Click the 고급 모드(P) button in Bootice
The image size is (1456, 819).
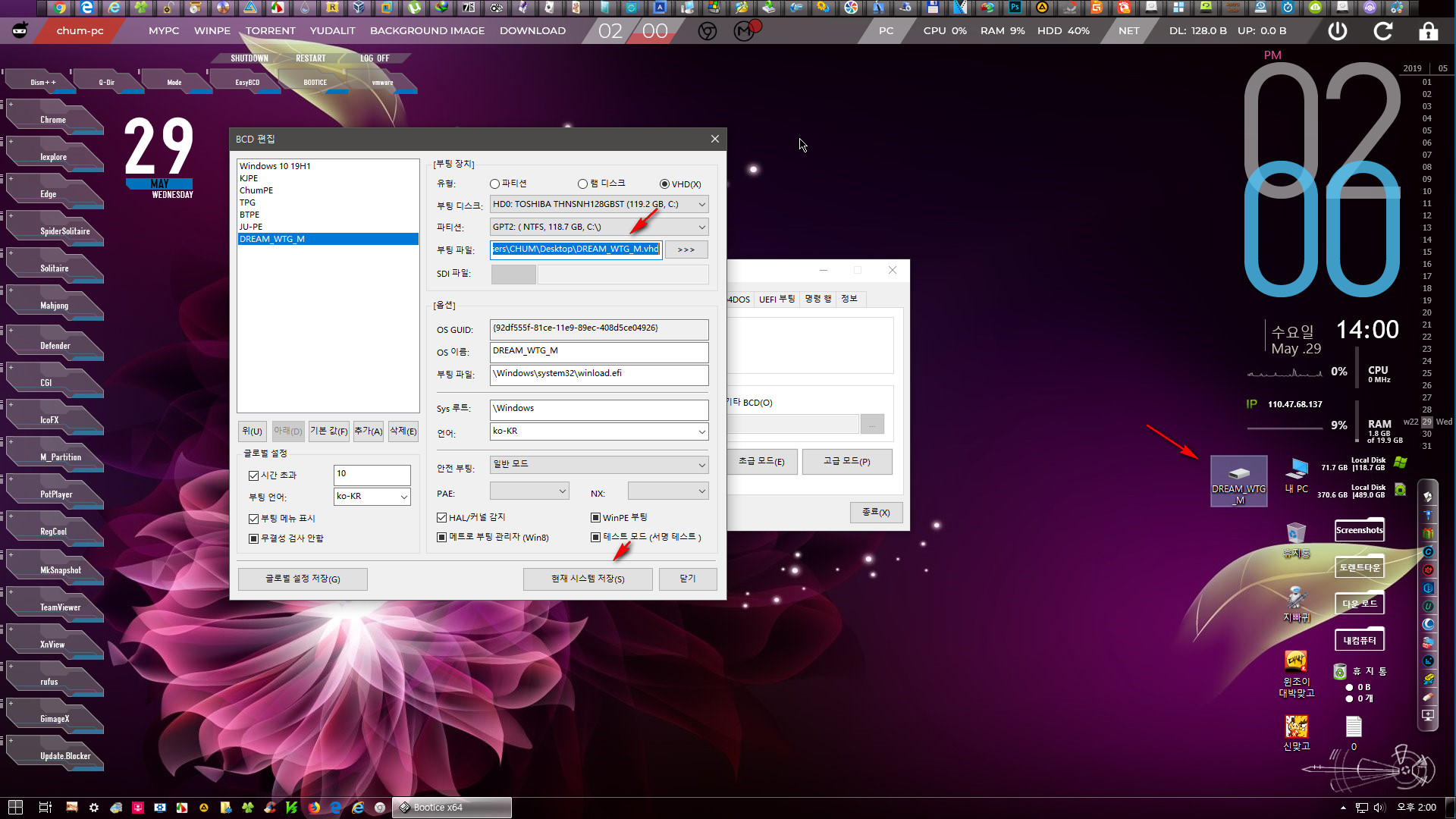pyautogui.click(x=846, y=461)
